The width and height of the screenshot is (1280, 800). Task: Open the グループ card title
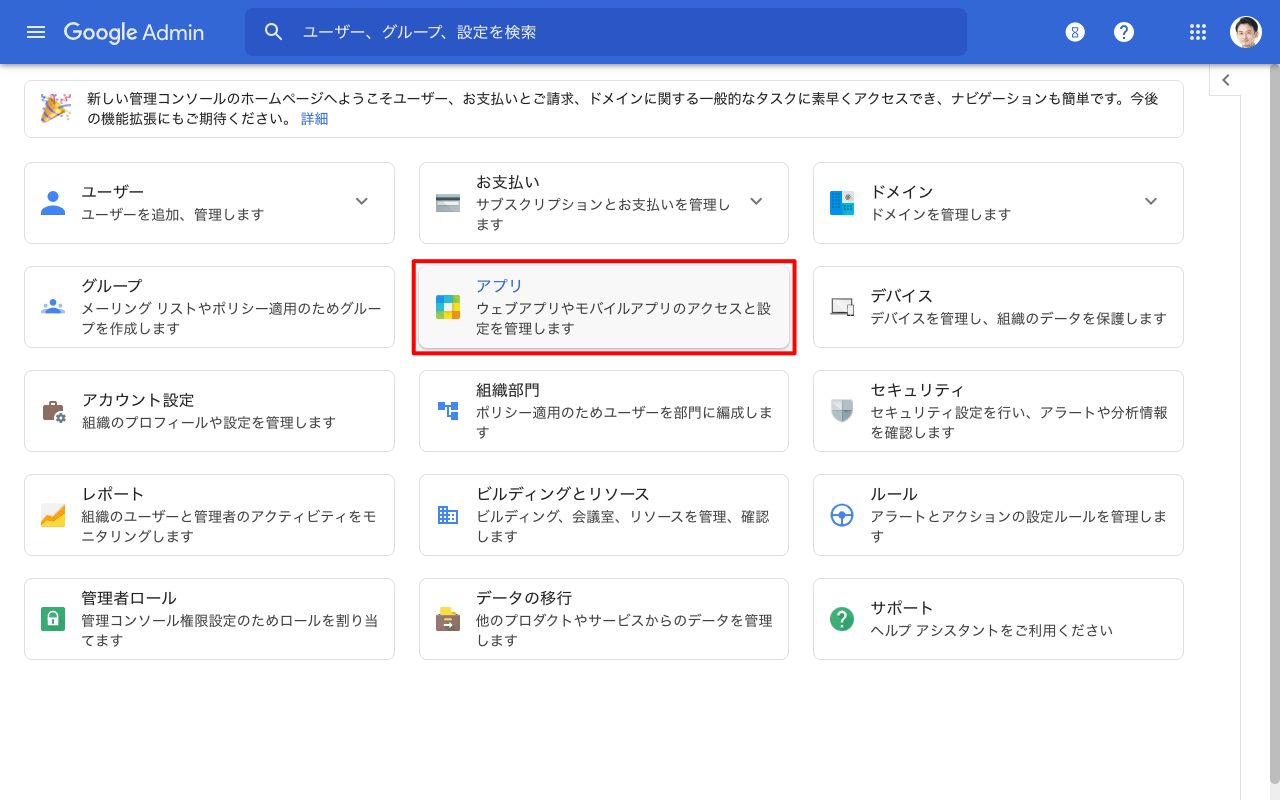coord(112,286)
